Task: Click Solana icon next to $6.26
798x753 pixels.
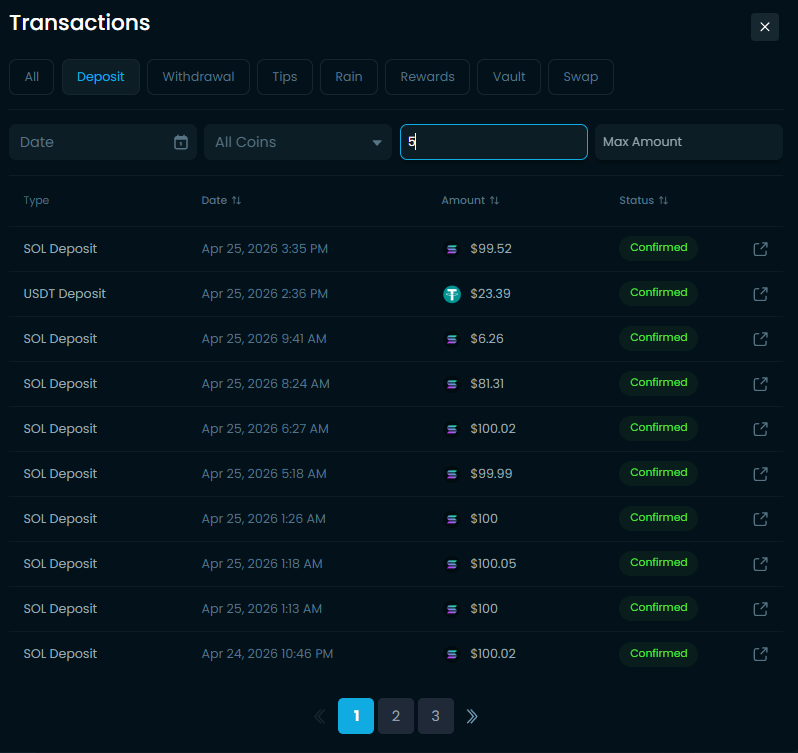Action: [x=452, y=339]
